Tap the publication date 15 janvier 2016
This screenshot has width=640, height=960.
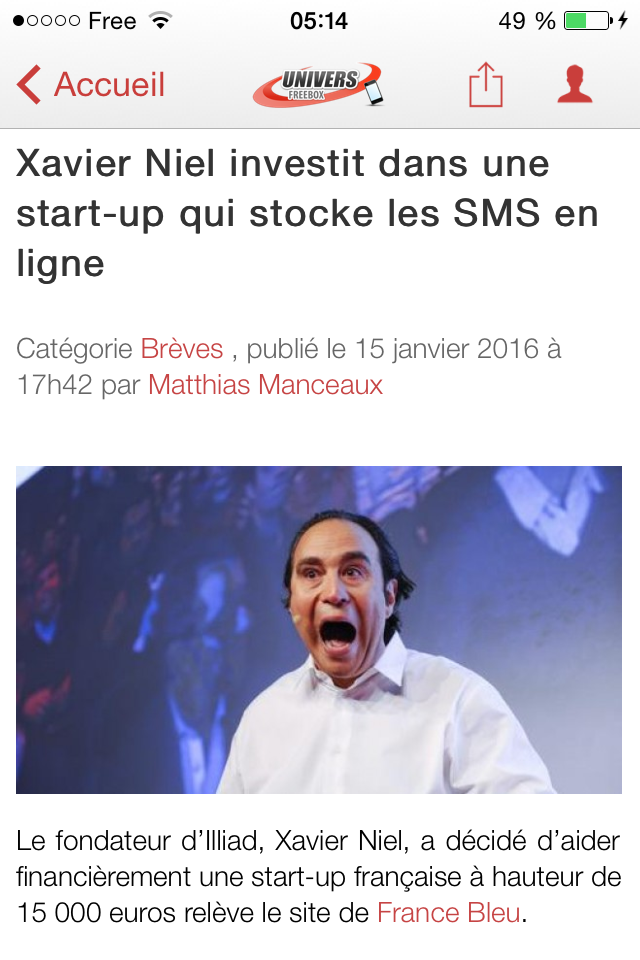[x=446, y=349]
